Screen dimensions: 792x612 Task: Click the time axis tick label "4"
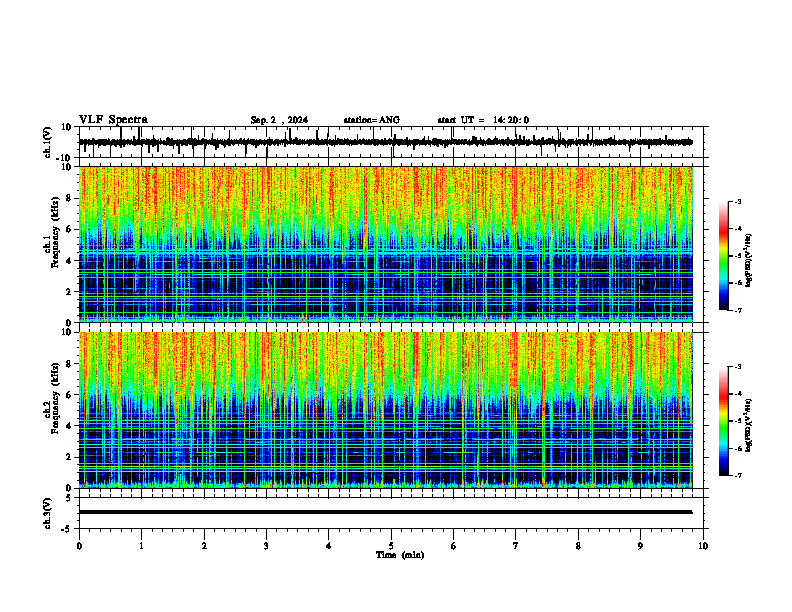329,546
